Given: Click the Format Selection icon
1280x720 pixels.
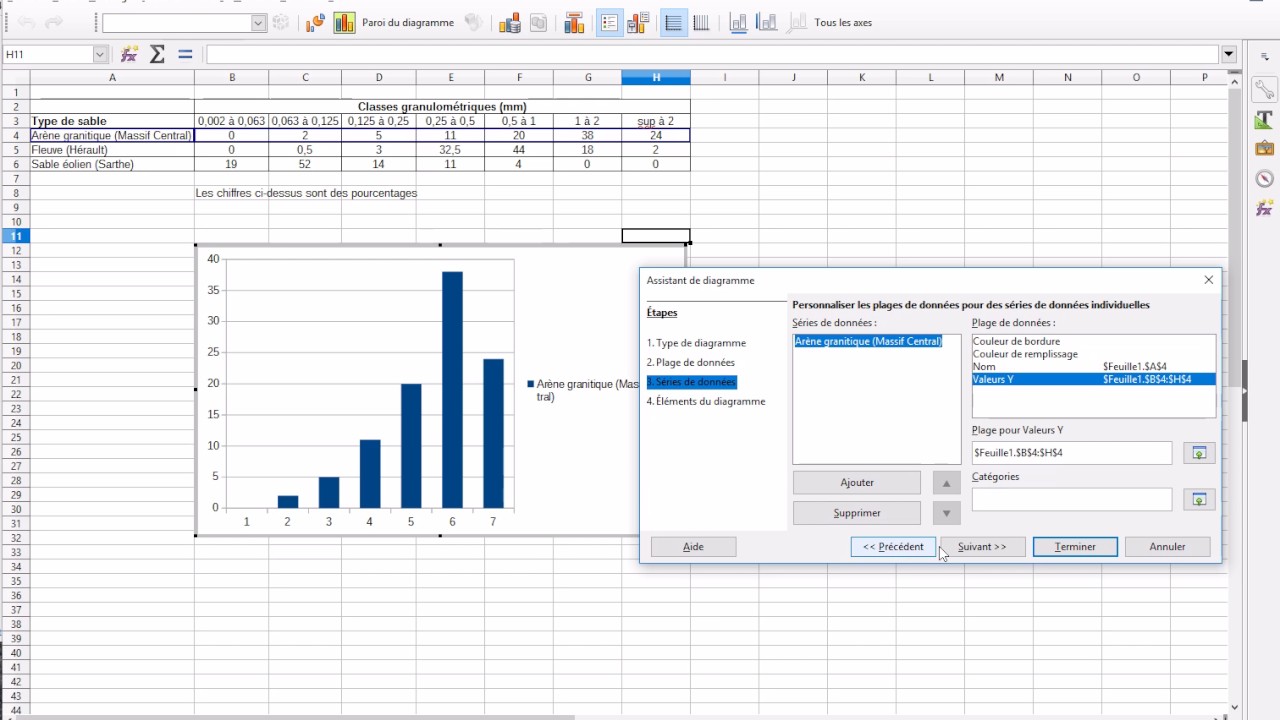Looking at the screenshot, I should [281, 23].
